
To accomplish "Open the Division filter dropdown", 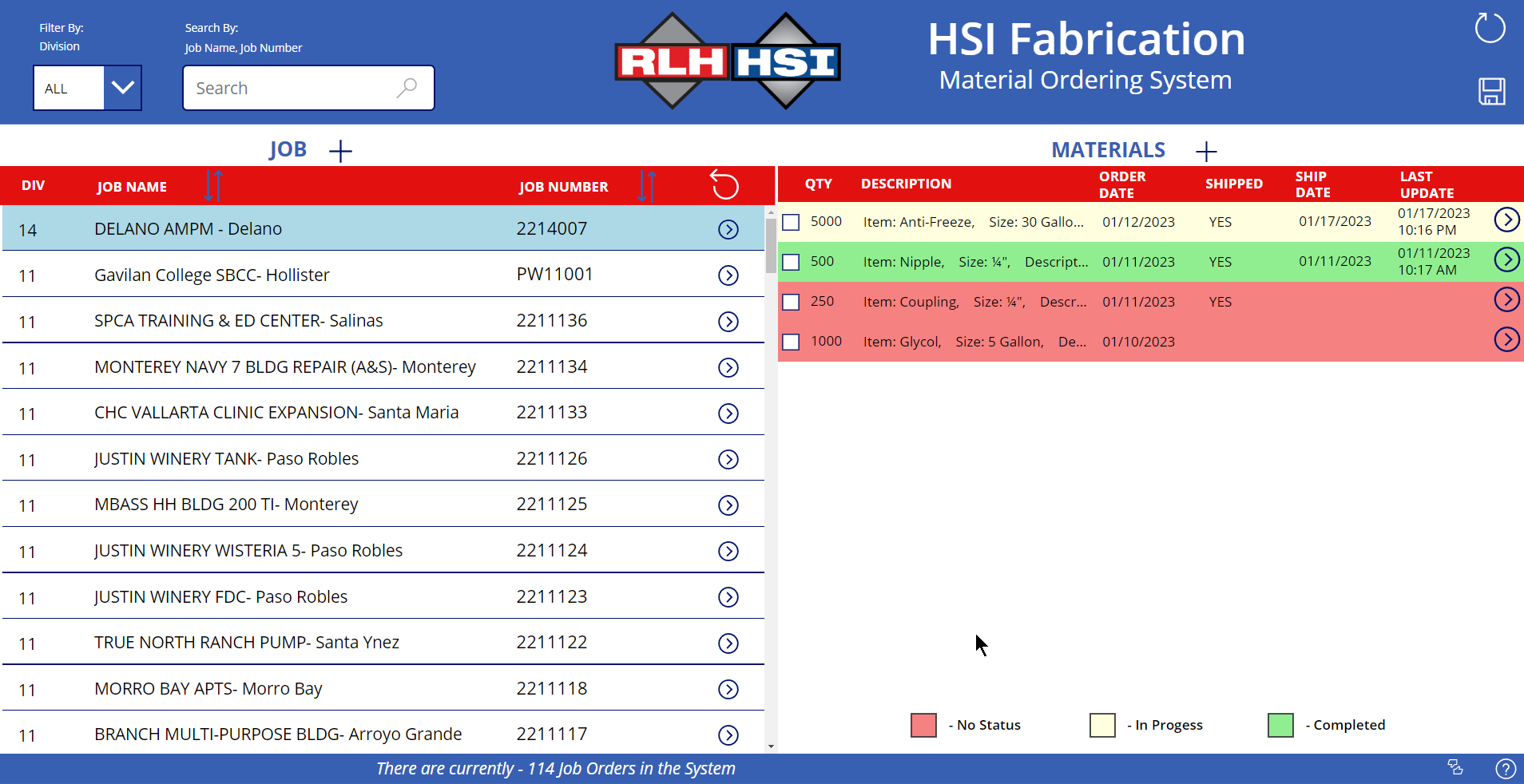I will tap(122, 88).
